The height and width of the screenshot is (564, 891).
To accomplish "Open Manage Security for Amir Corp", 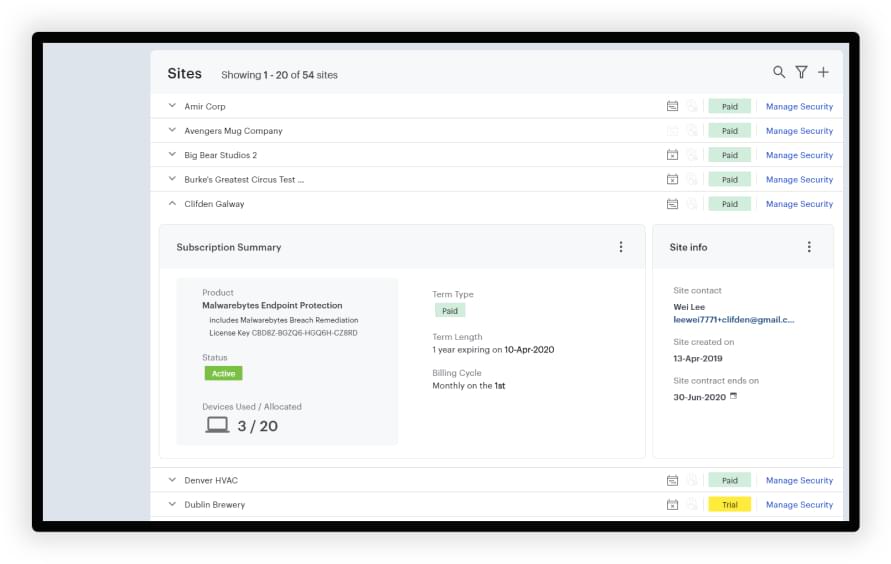I will click(x=799, y=106).
